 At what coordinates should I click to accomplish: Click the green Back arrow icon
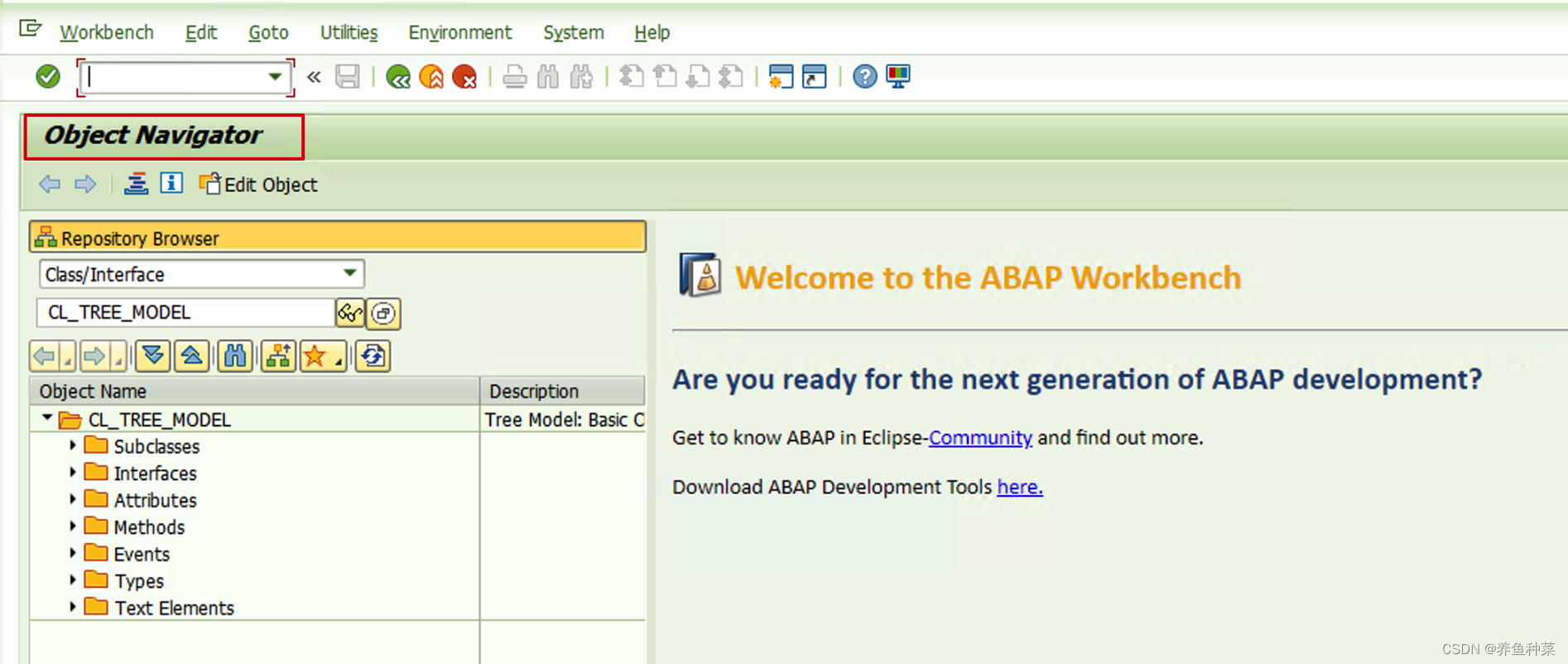coord(398,77)
